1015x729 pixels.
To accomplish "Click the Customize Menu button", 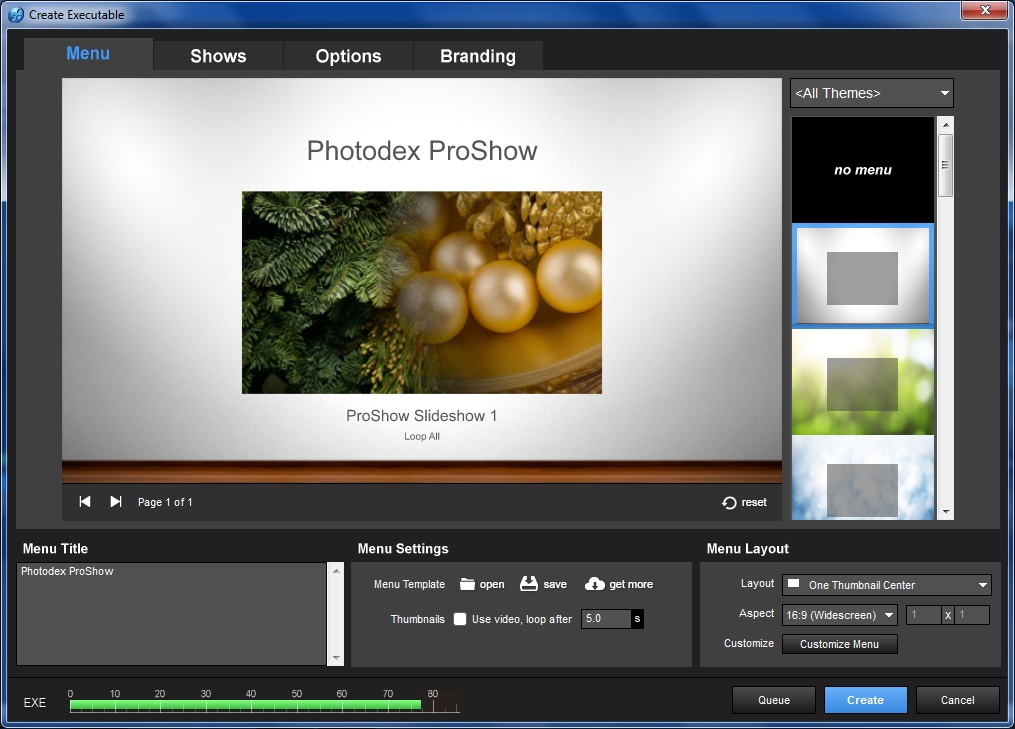I will coord(840,644).
